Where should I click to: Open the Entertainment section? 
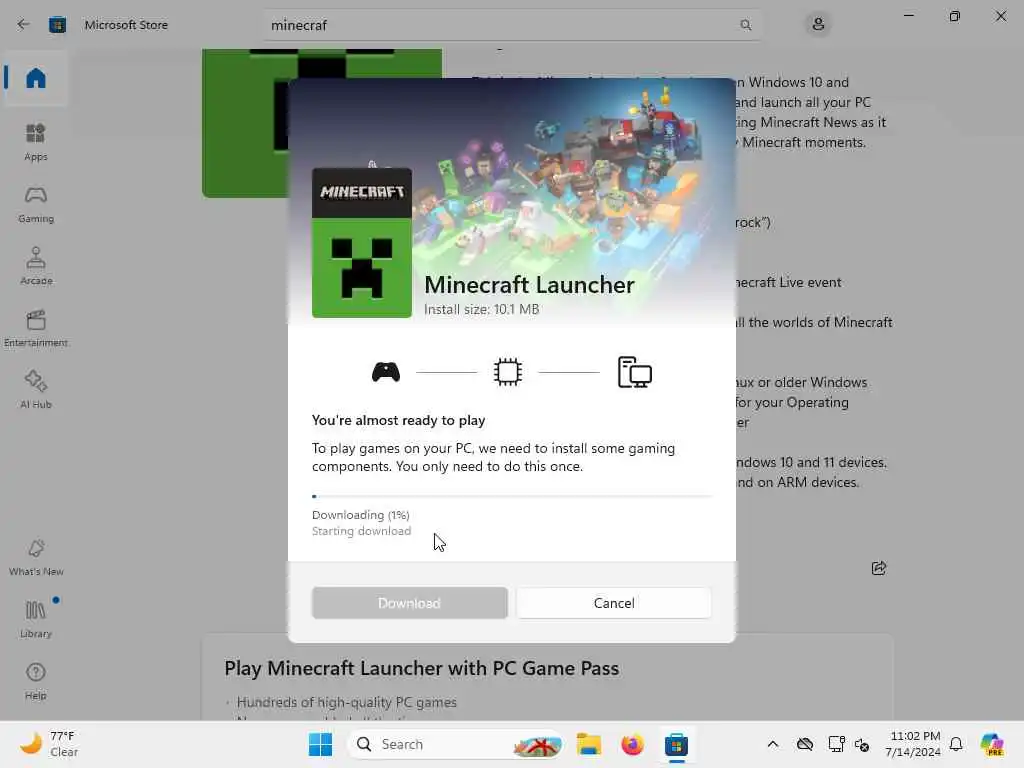pyautogui.click(x=36, y=328)
